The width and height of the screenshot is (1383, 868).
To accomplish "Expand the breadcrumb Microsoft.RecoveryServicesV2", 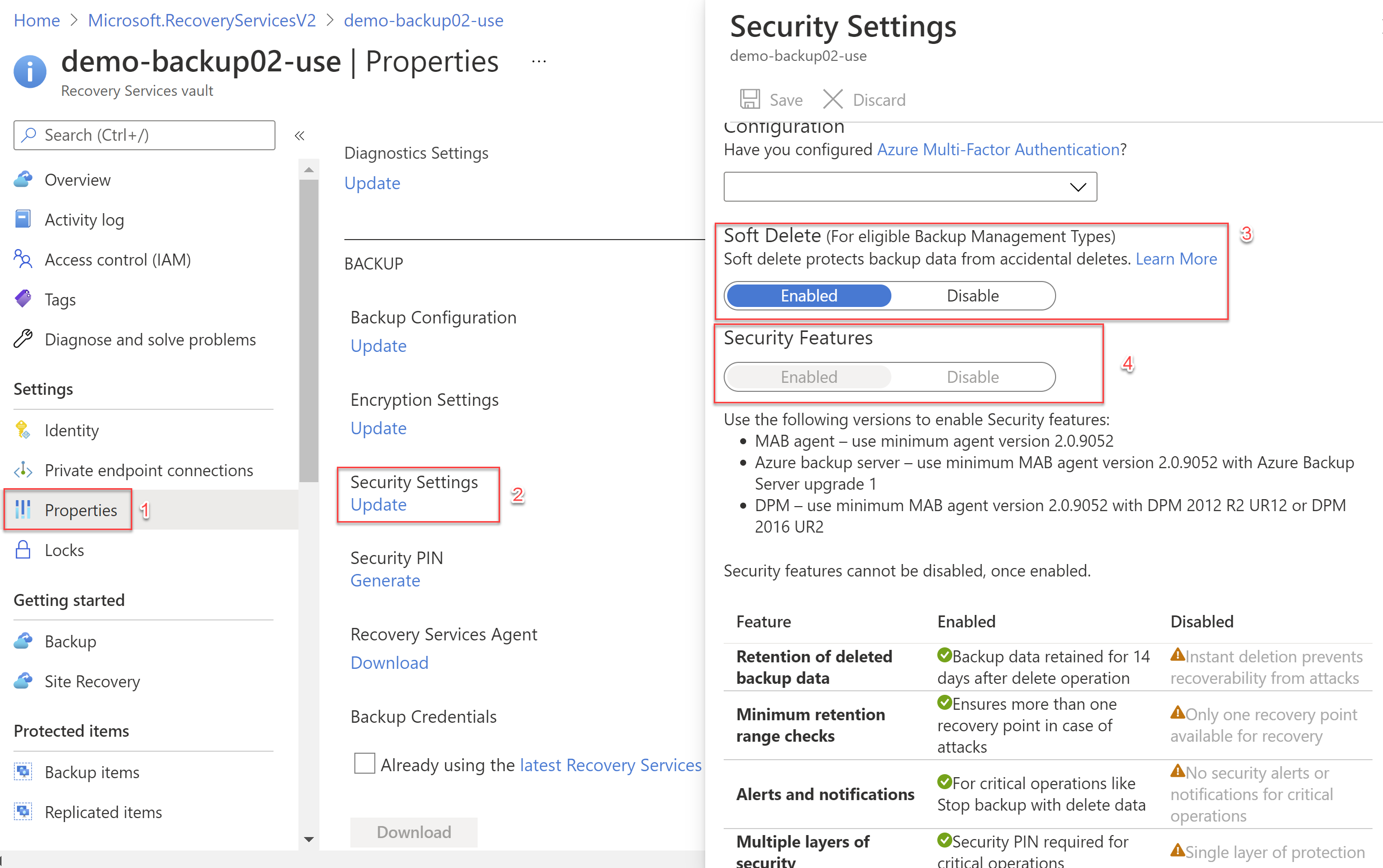I will tap(200, 18).
